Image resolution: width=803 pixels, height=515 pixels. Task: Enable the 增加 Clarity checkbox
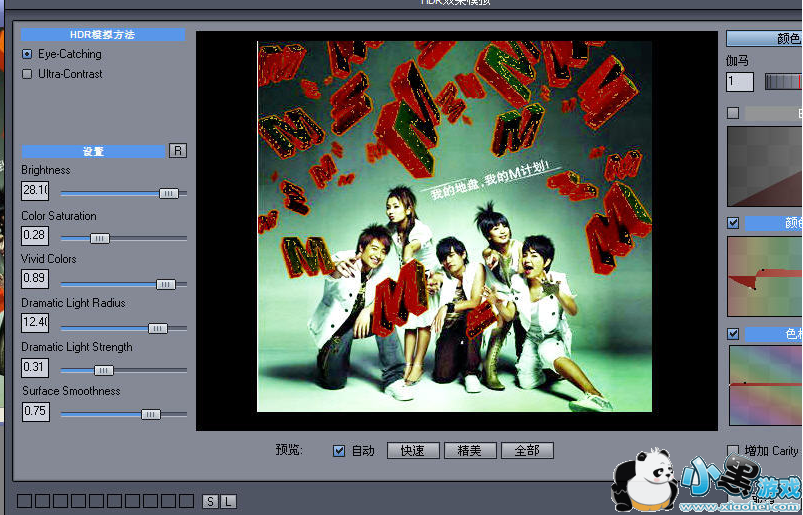(733, 450)
